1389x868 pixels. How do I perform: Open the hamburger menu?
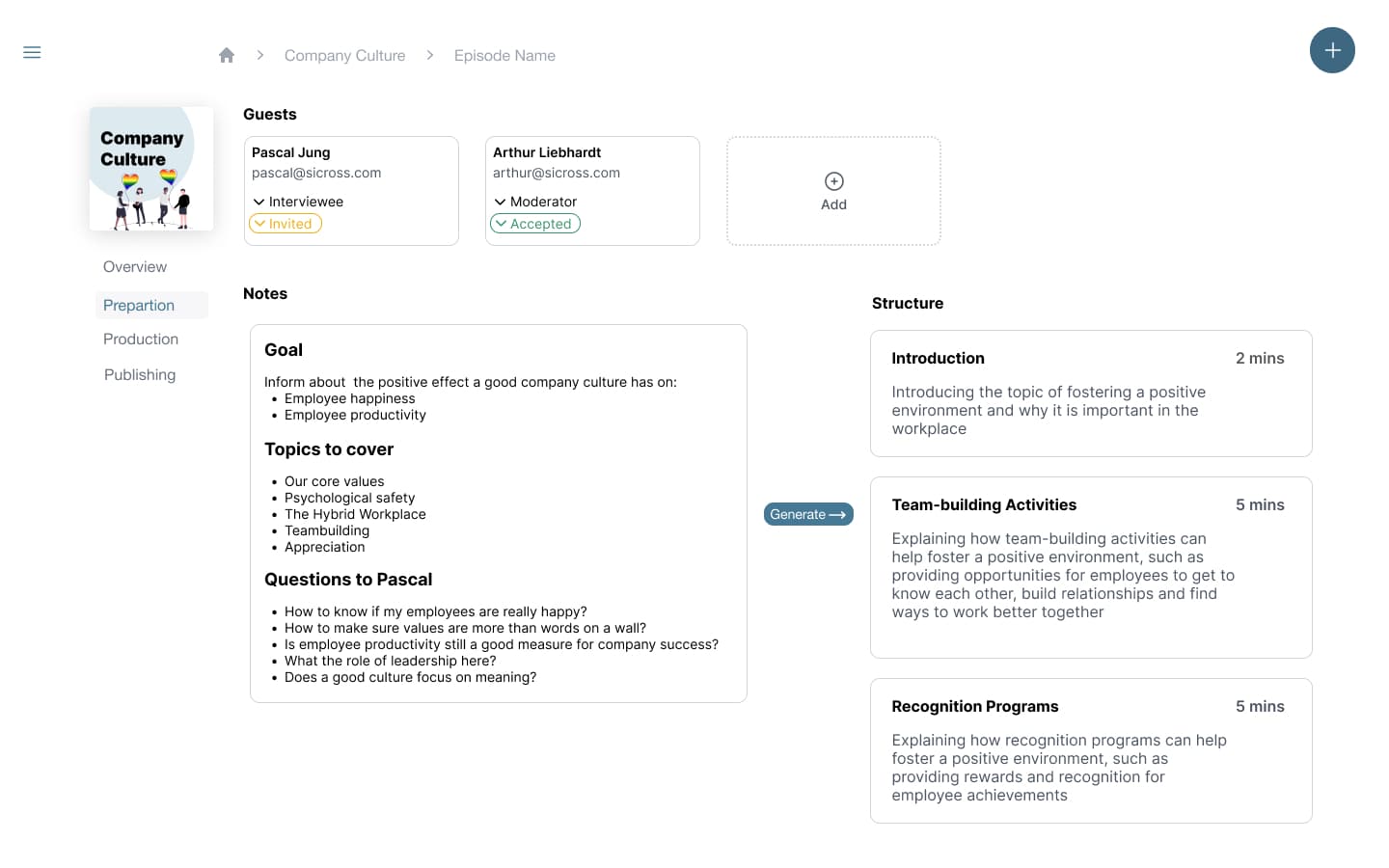pos(32,52)
